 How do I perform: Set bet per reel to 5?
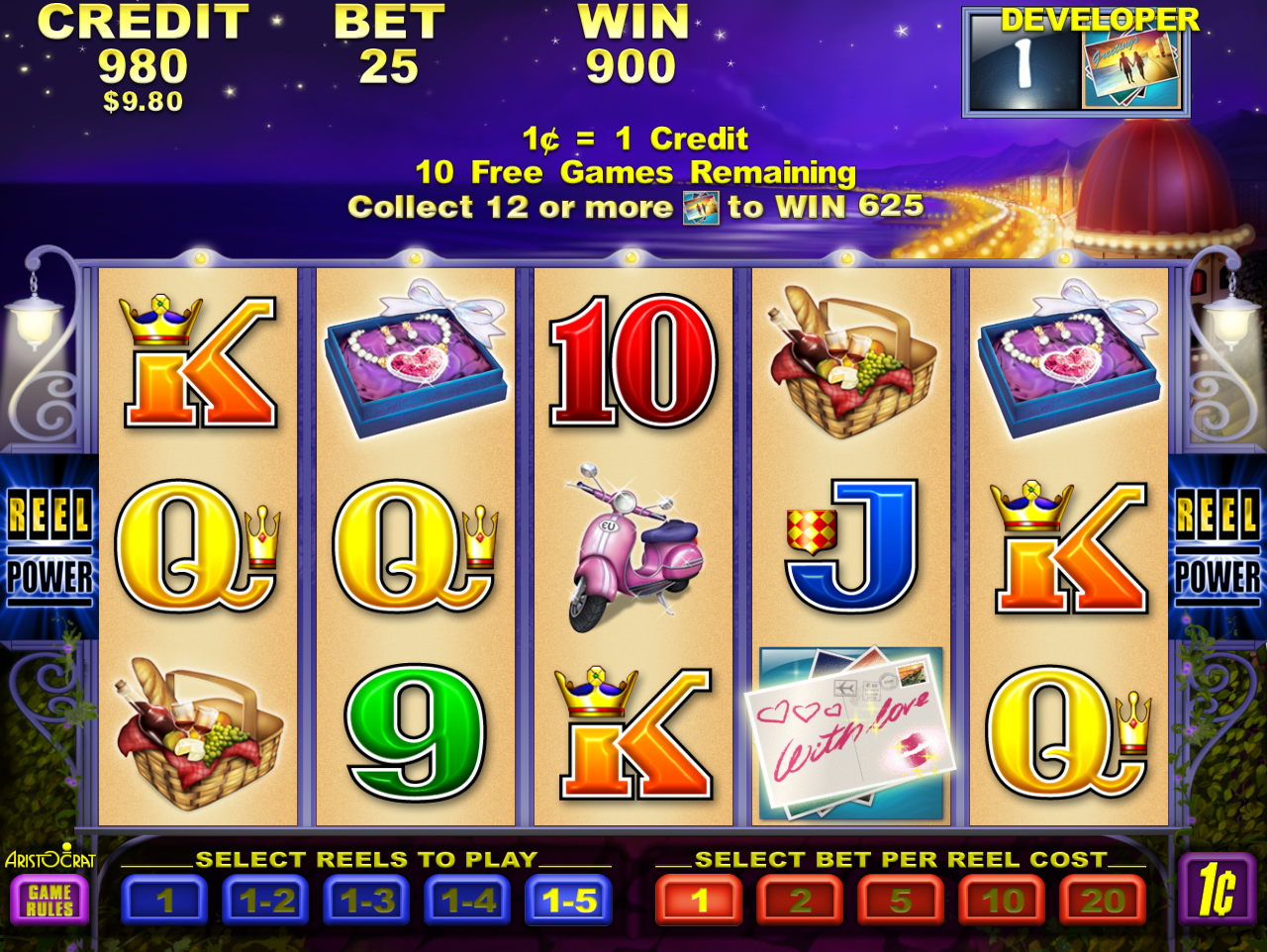(902, 901)
